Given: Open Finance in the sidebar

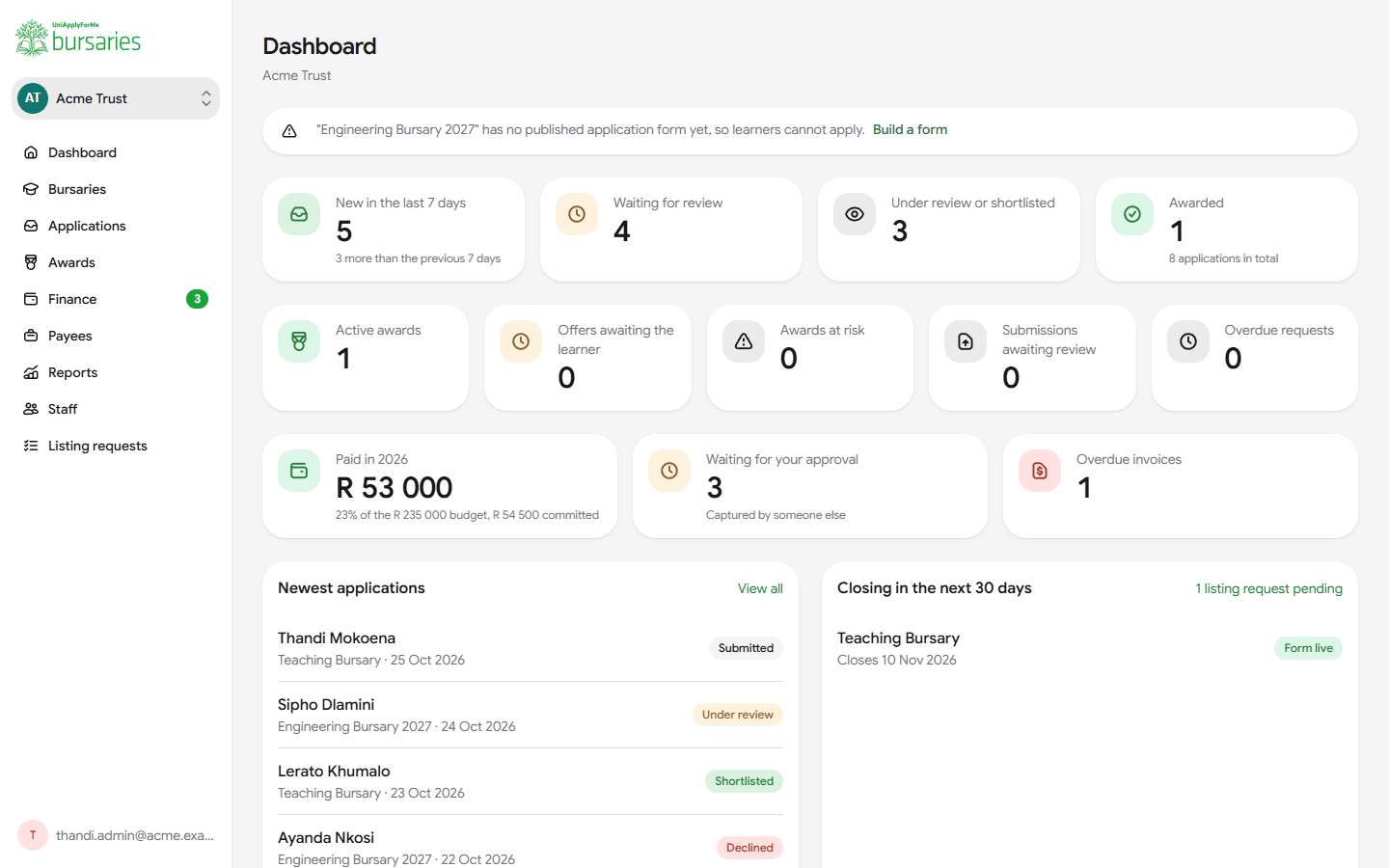Looking at the screenshot, I should tap(116, 299).
